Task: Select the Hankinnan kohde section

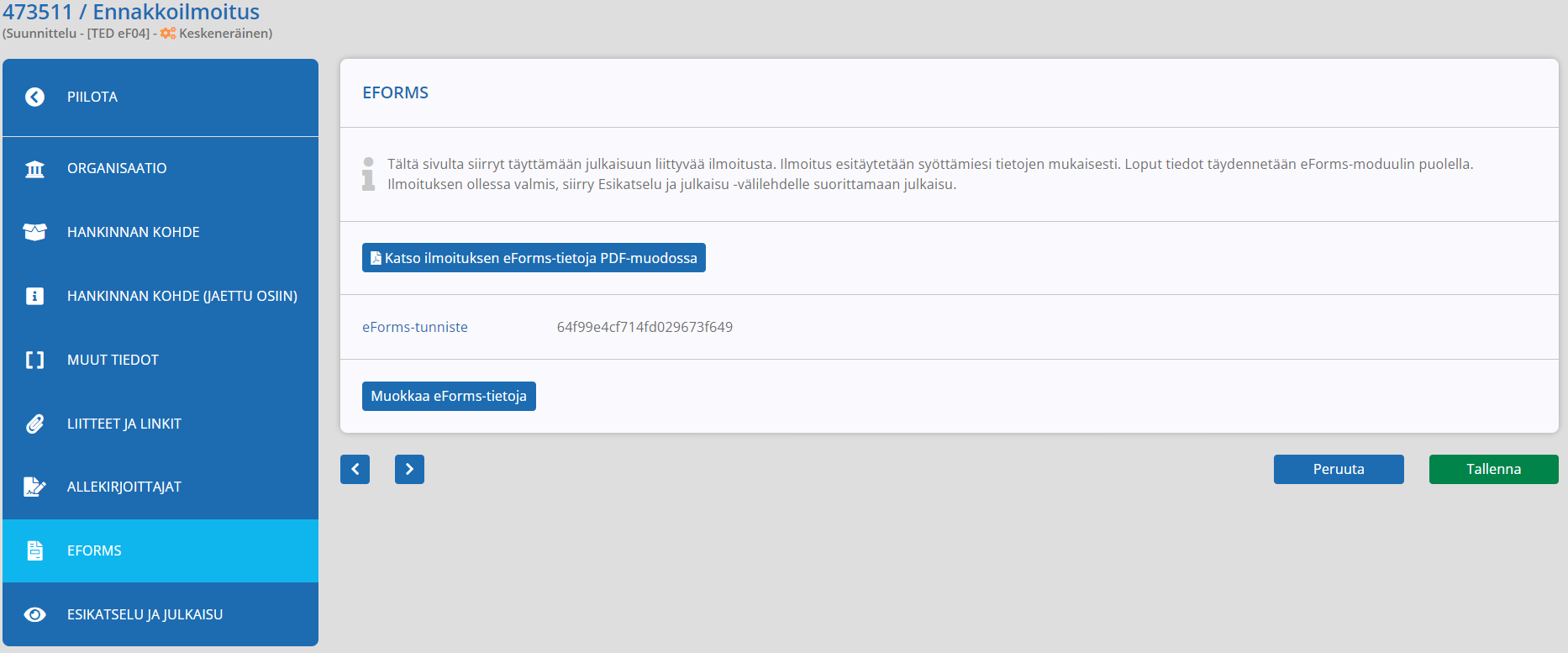Action: tap(160, 232)
